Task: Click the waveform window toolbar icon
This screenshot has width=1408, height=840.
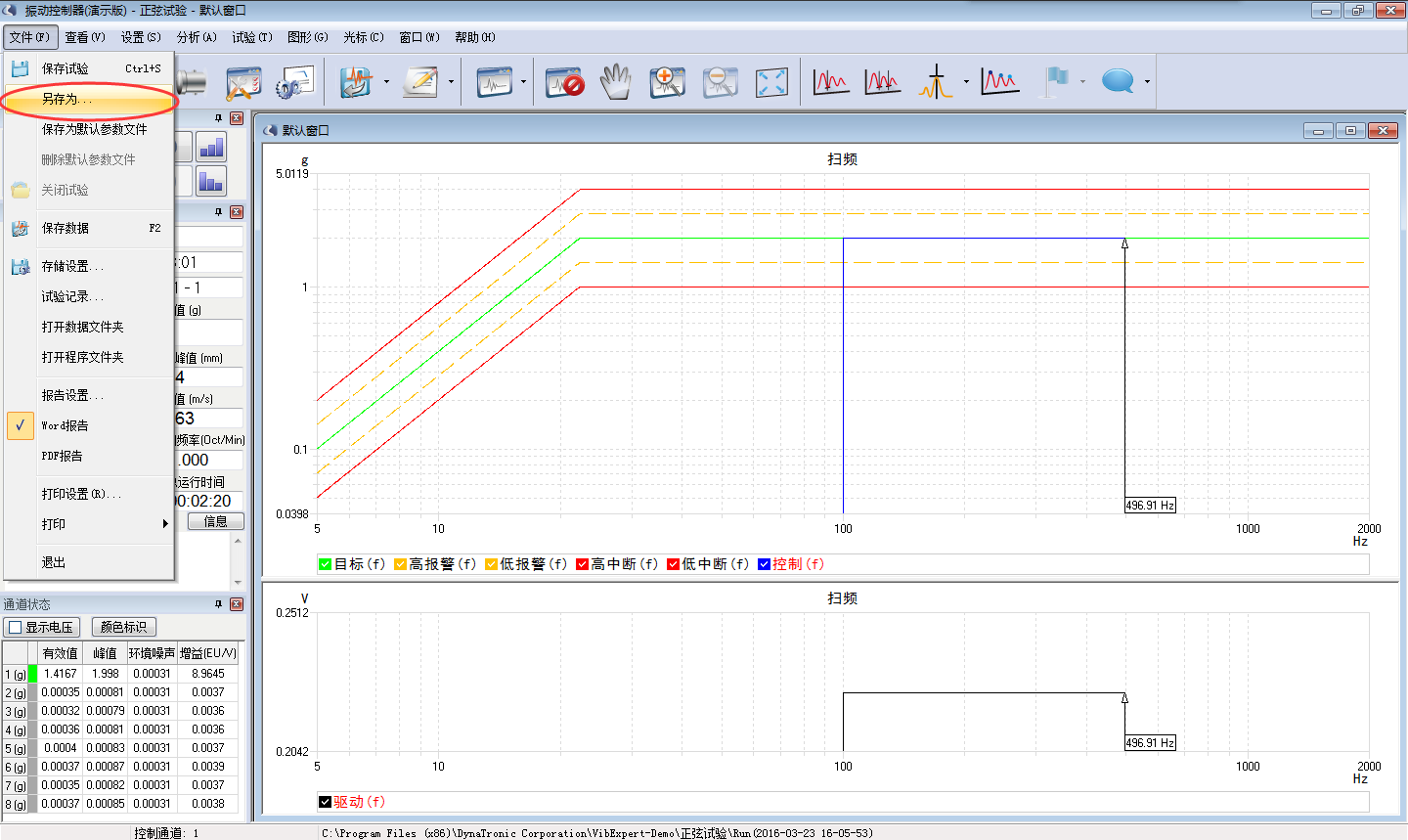Action: click(495, 82)
